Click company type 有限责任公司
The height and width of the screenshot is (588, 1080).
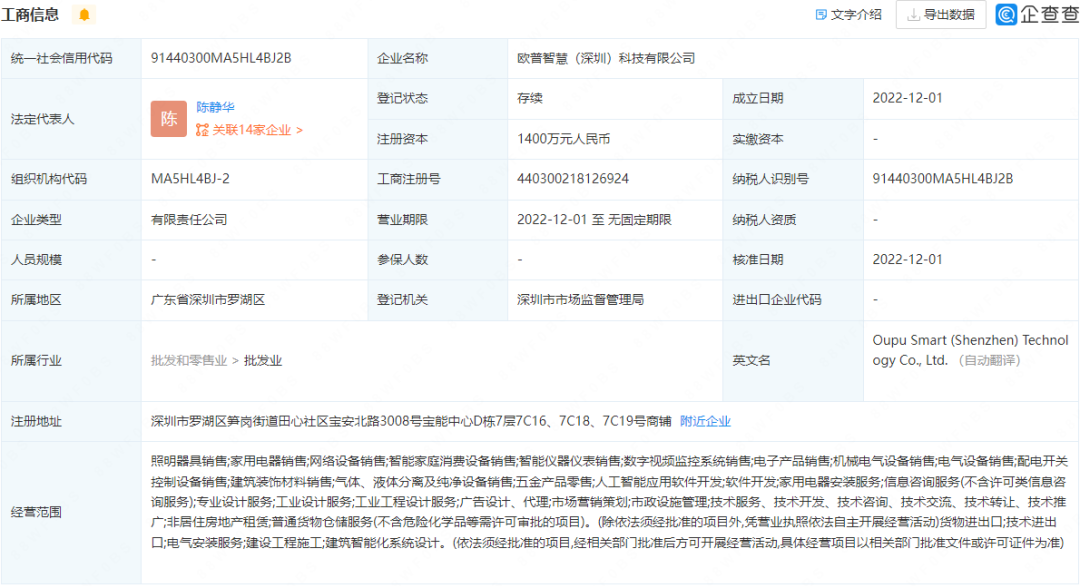(189, 219)
